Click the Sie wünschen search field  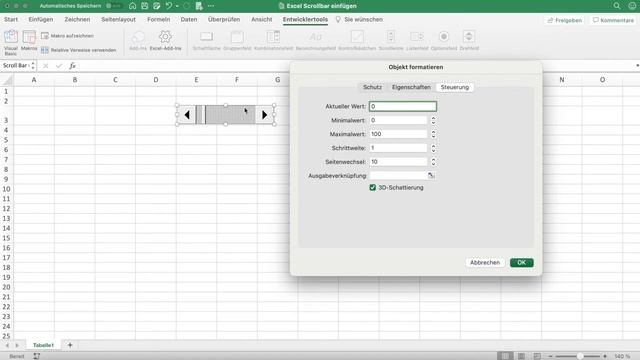(359, 19)
